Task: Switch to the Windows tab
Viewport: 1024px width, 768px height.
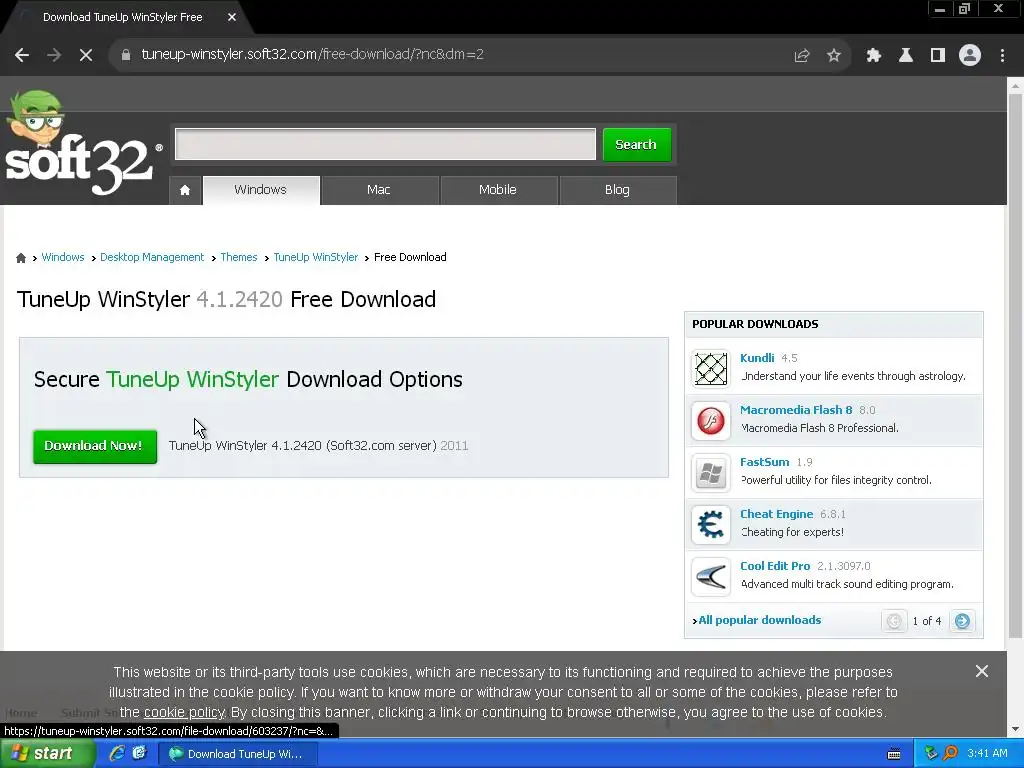Action: (x=261, y=190)
